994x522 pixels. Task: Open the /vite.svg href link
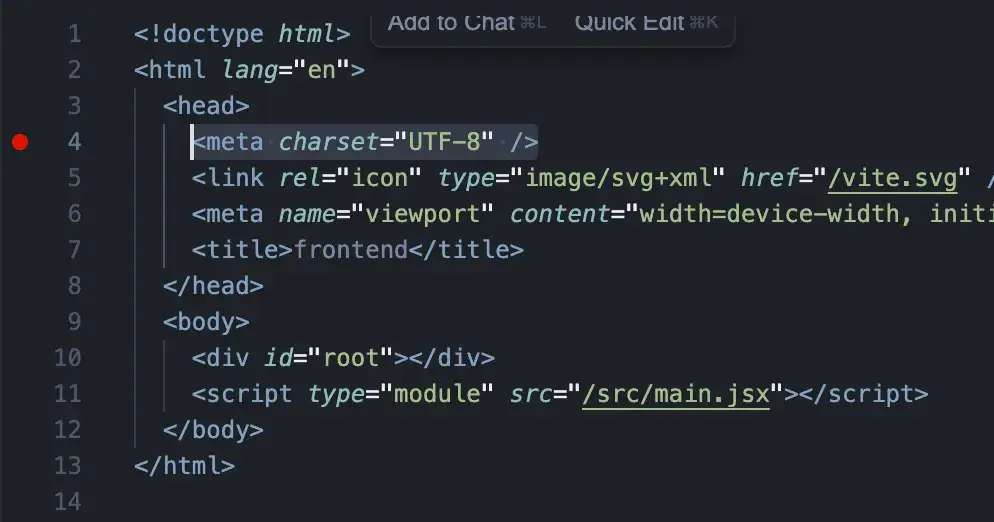893,178
